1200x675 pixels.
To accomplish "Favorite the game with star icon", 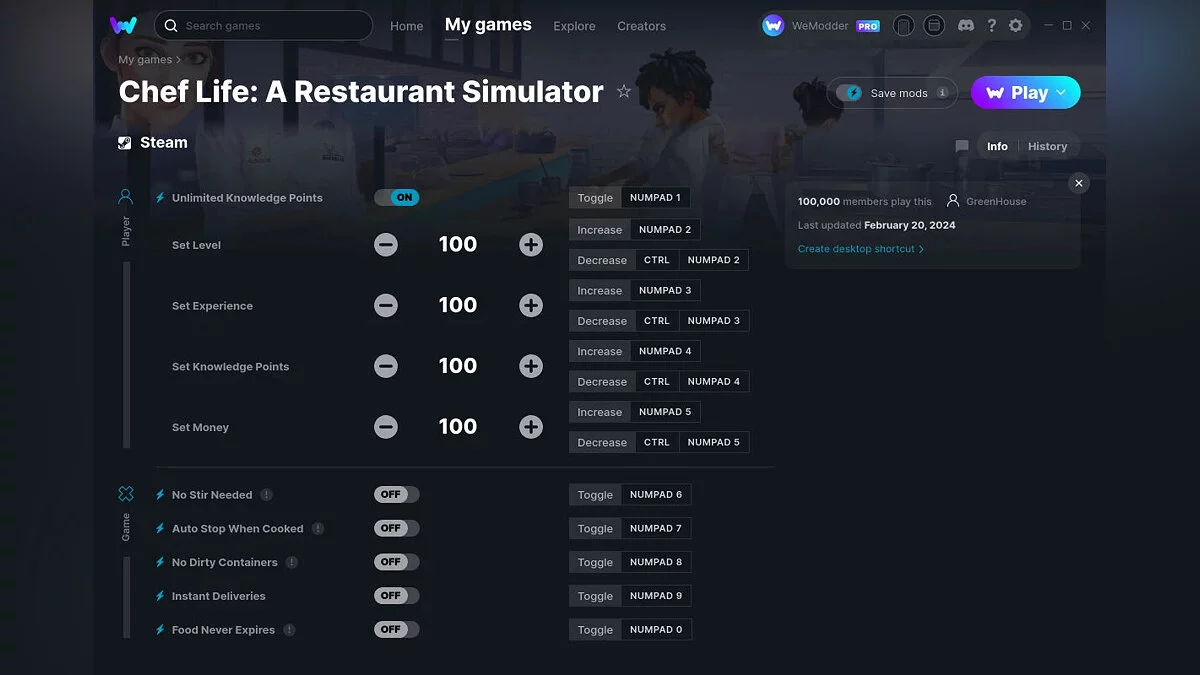I will click(x=624, y=92).
